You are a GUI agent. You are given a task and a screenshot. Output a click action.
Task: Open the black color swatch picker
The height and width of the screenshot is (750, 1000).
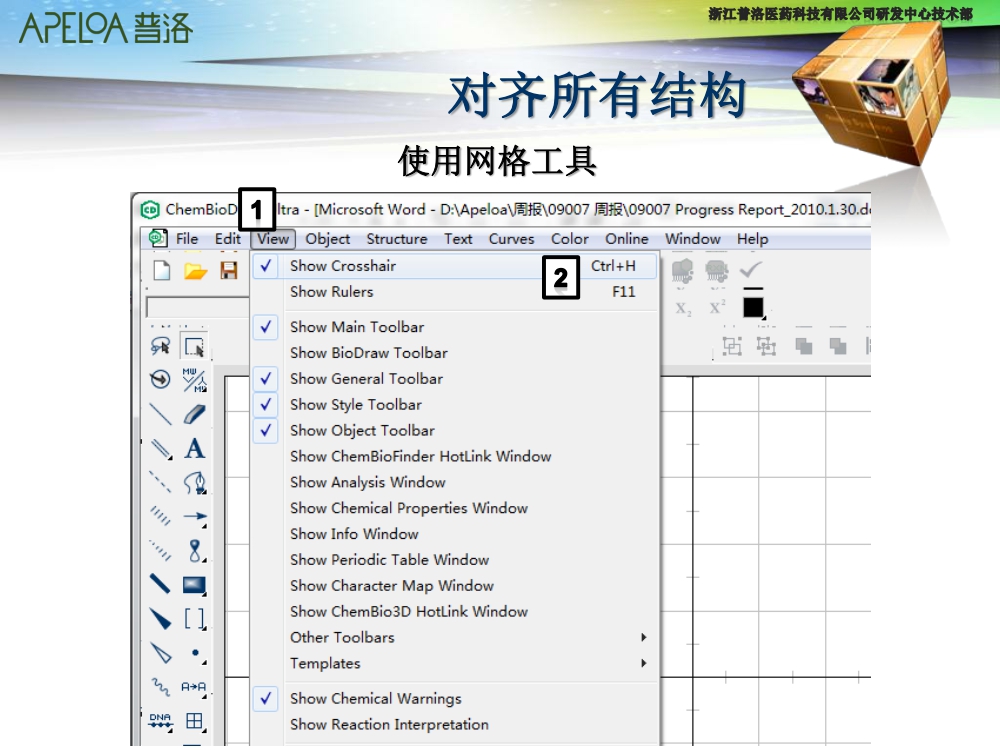(x=753, y=306)
